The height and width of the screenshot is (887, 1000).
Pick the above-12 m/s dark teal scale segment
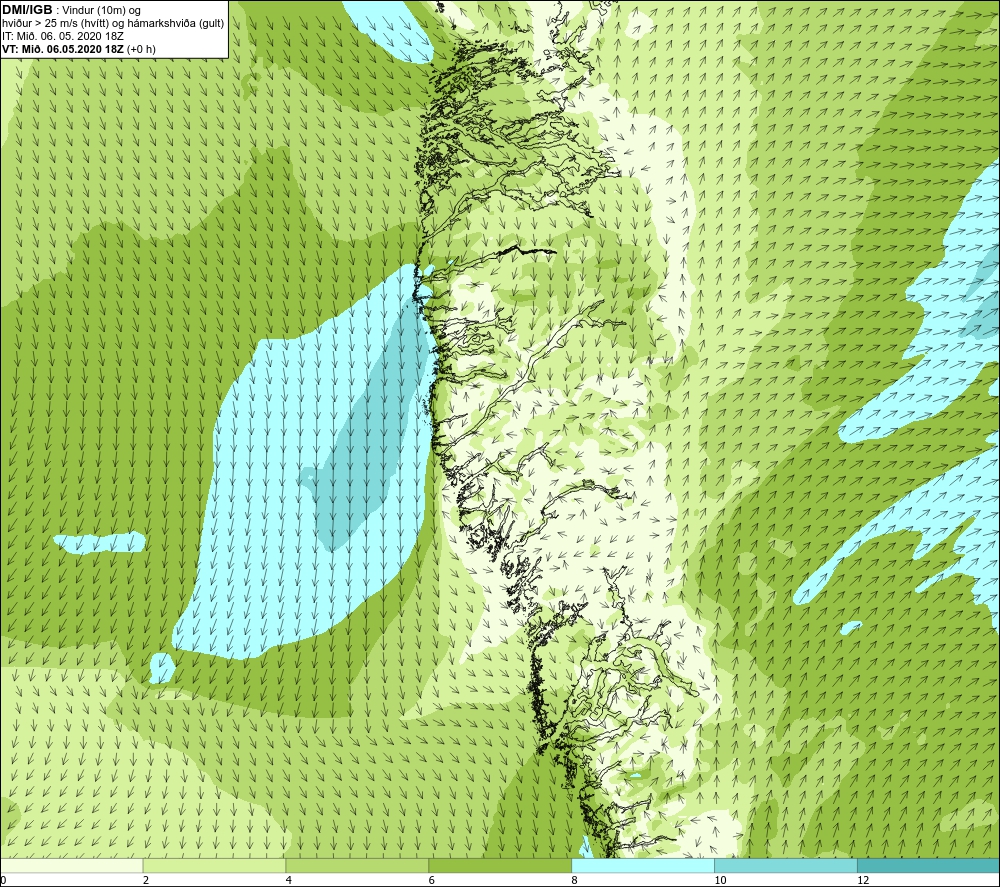coord(928,865)
